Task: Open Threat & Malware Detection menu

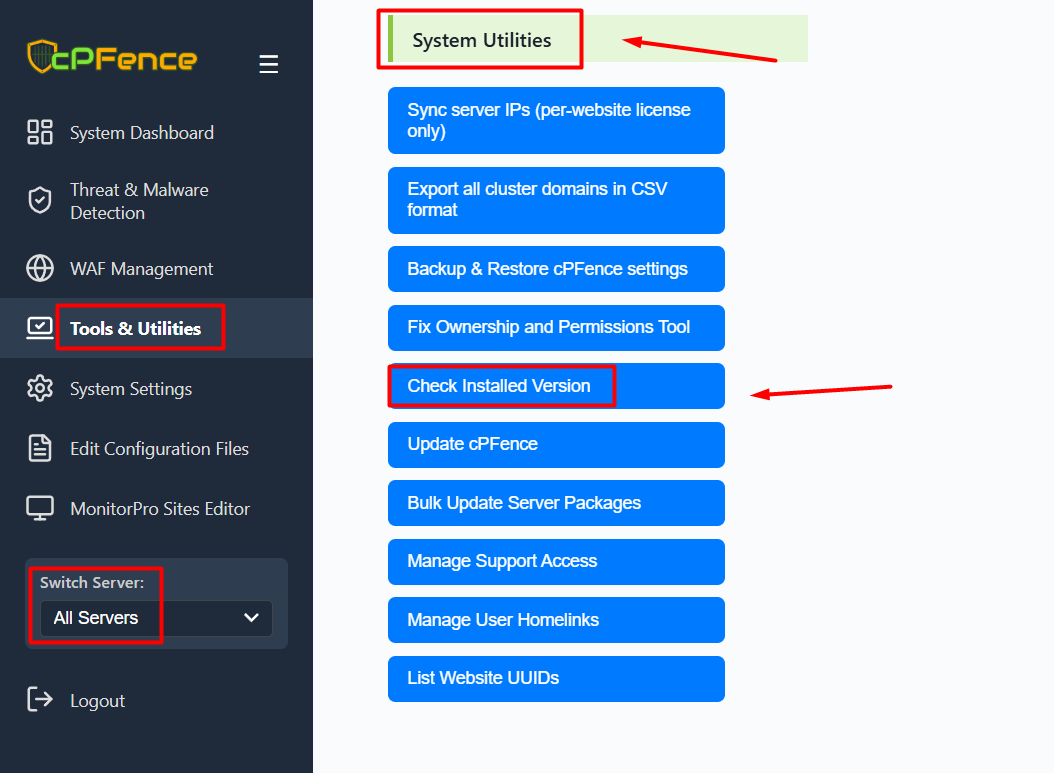Action: [x=139, y=201]
